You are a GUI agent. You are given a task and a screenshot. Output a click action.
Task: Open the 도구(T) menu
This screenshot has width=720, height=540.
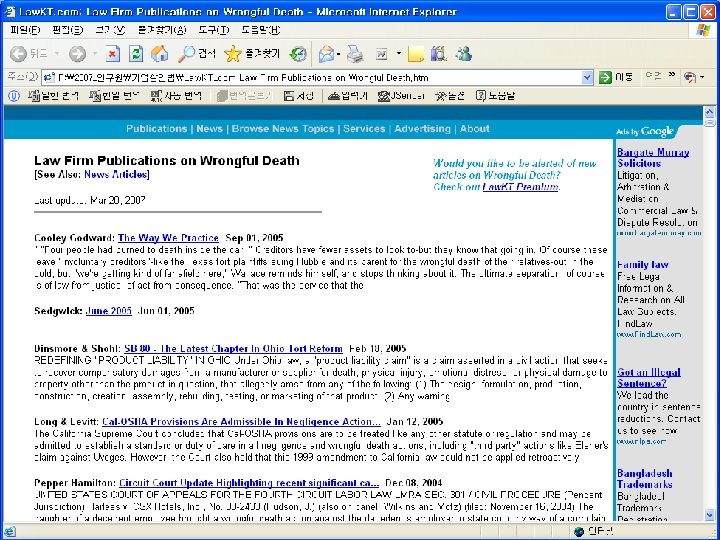pyautogui.click(x=214, y=30)
